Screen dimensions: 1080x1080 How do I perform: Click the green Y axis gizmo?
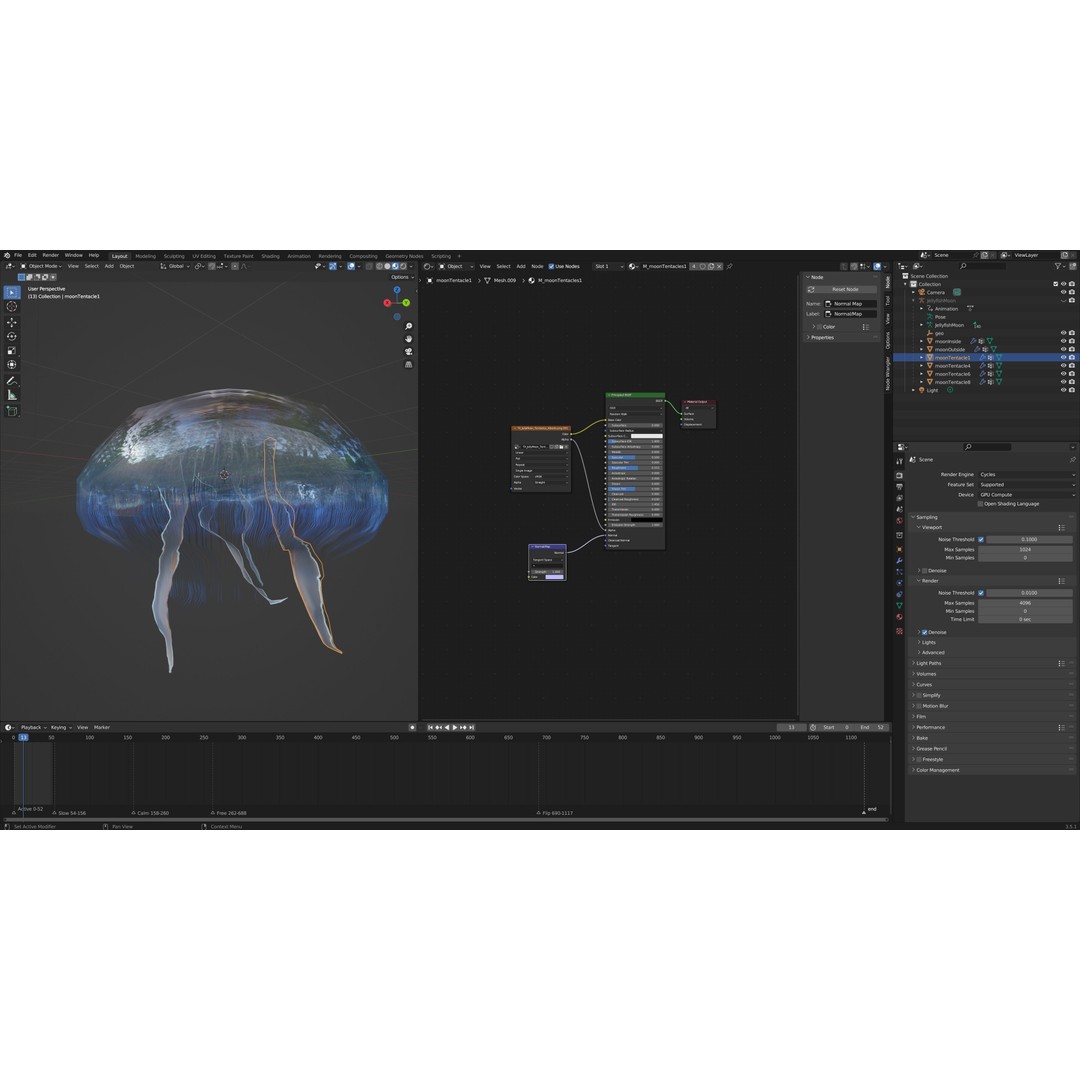[x=406, y=302]
